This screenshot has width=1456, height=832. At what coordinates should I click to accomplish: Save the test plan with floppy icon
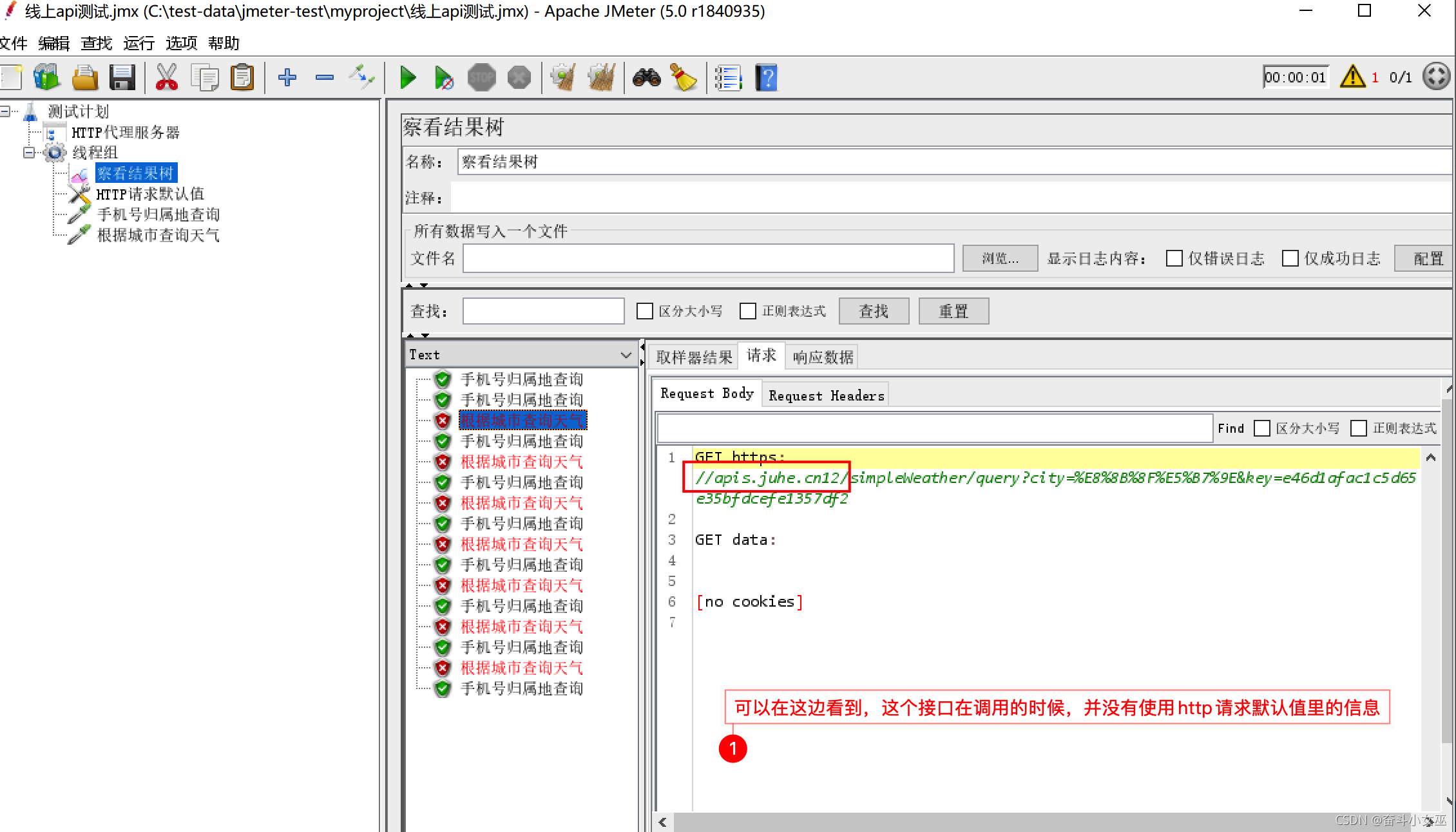[x=122, y=78]
